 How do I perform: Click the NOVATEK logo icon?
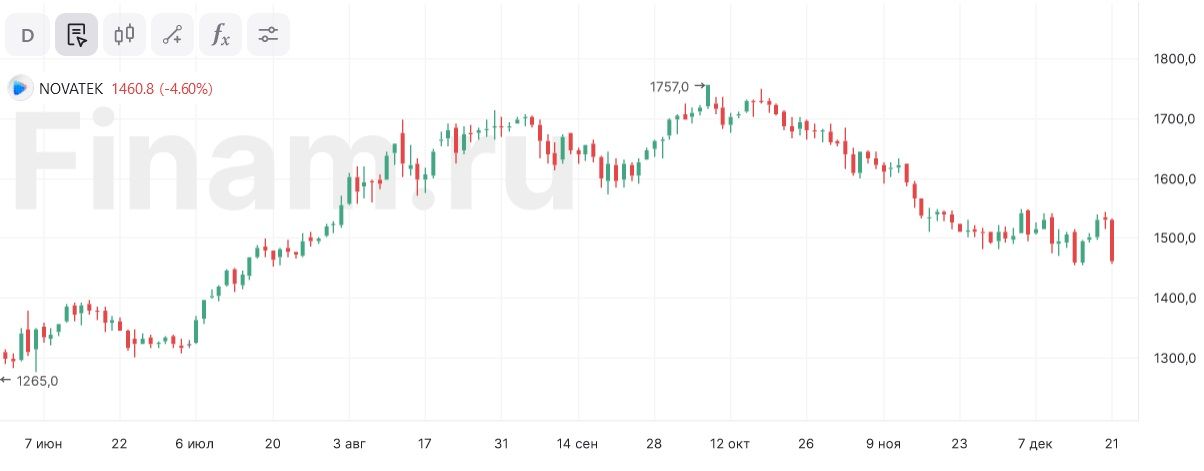[20, 88]
